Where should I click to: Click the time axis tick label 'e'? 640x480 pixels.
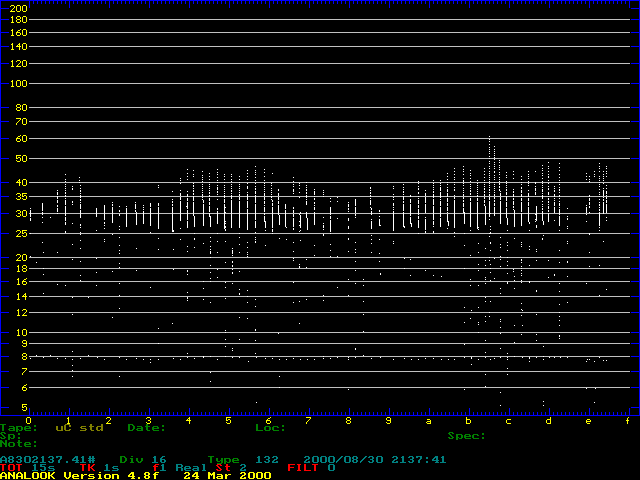point(588,421)
